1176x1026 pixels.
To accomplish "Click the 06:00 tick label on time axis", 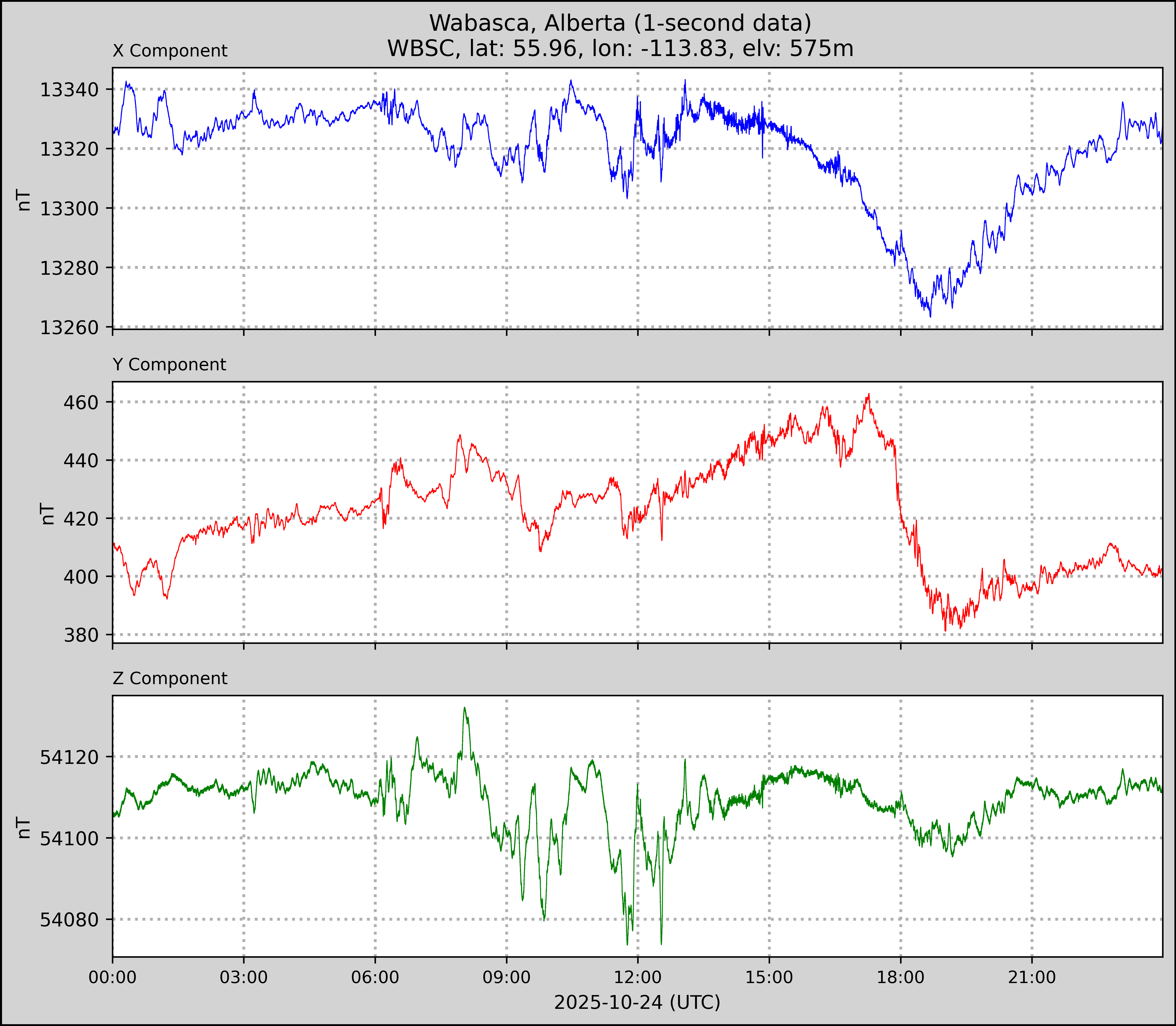I will pos(375,977).
